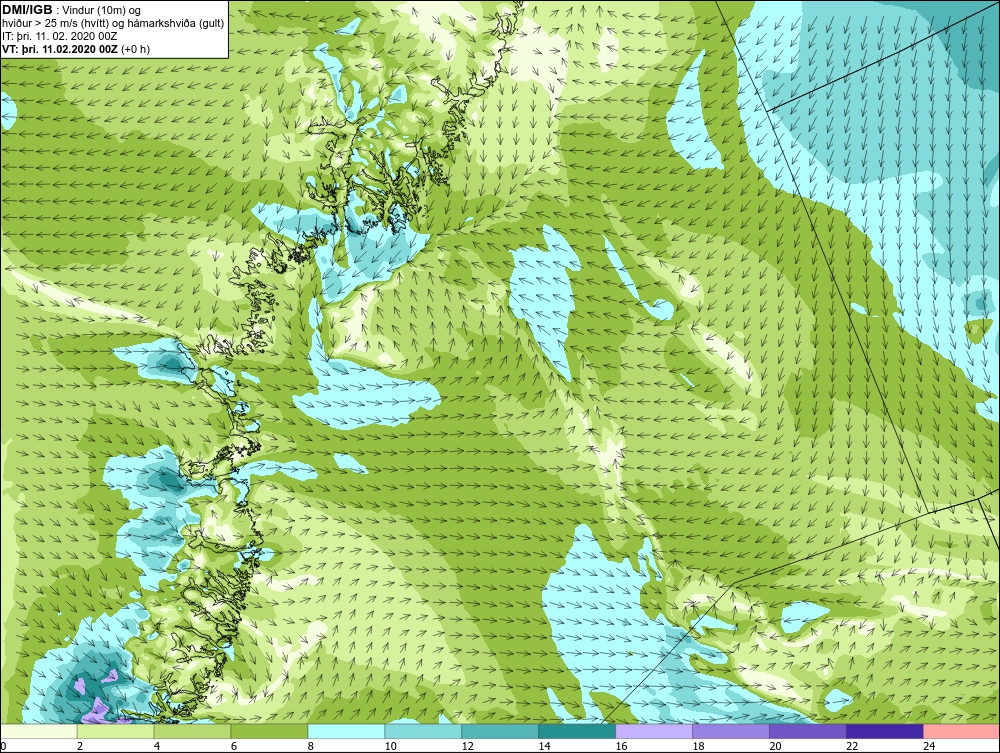Click the 2–4 m/s light green legend swatch
1000x753 pixels.
(x=115, y=731)
